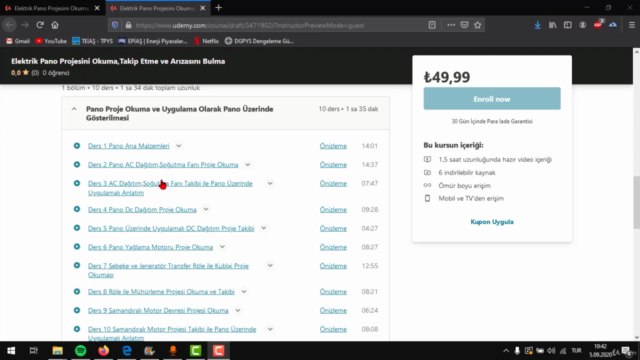Open the YouTube bookmark
The width and height of the screenshot is (640, 360).
point(51,41)
